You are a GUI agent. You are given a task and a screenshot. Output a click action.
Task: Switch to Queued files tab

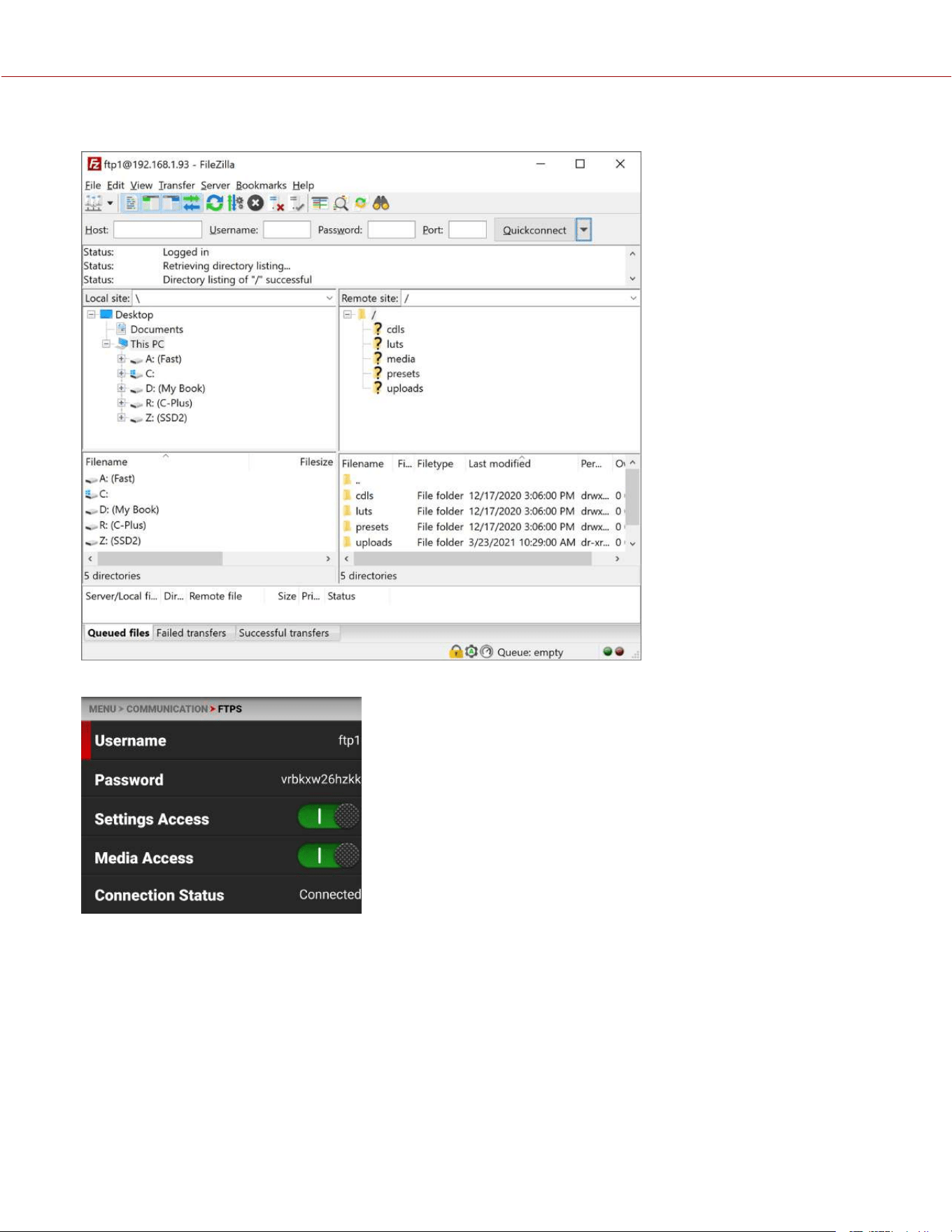tap(118, 632)
